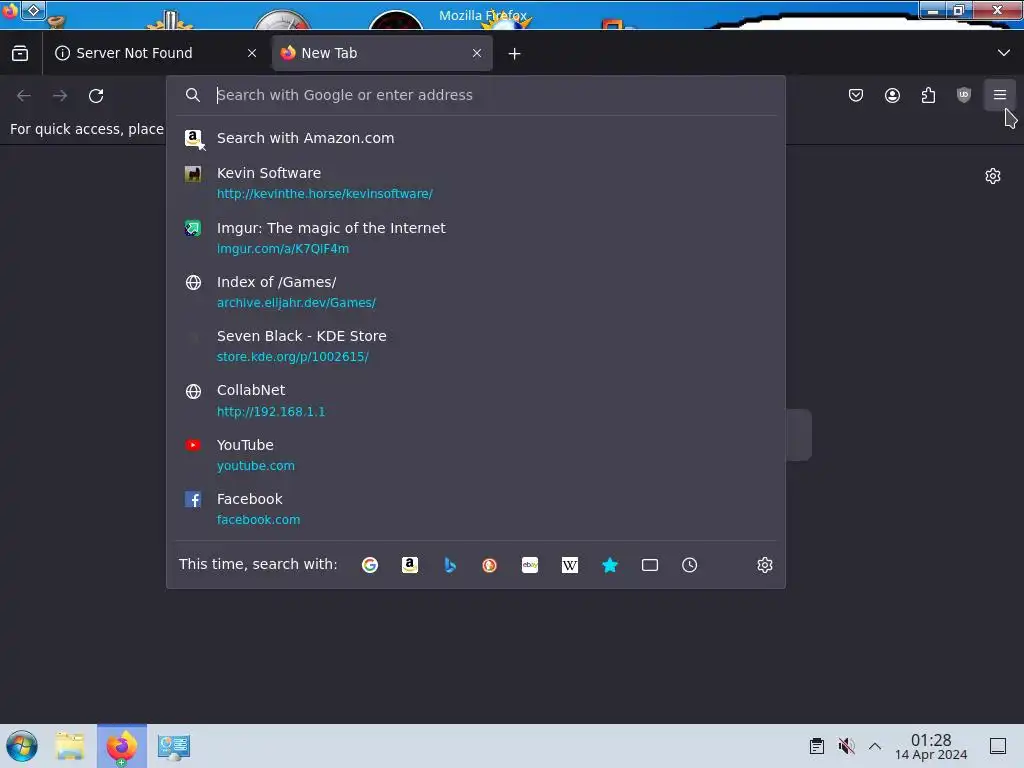Expand the list all tabs chevron

click(x=1004, y=53)
